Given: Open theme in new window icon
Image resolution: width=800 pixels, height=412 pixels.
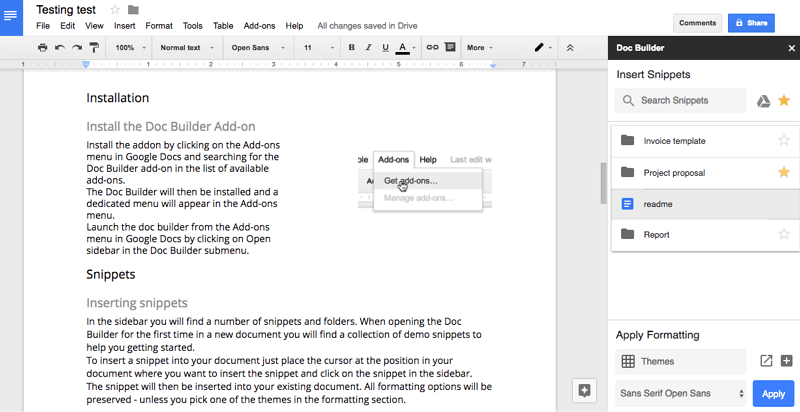Looking at the screenshot, I should [766, 361].
